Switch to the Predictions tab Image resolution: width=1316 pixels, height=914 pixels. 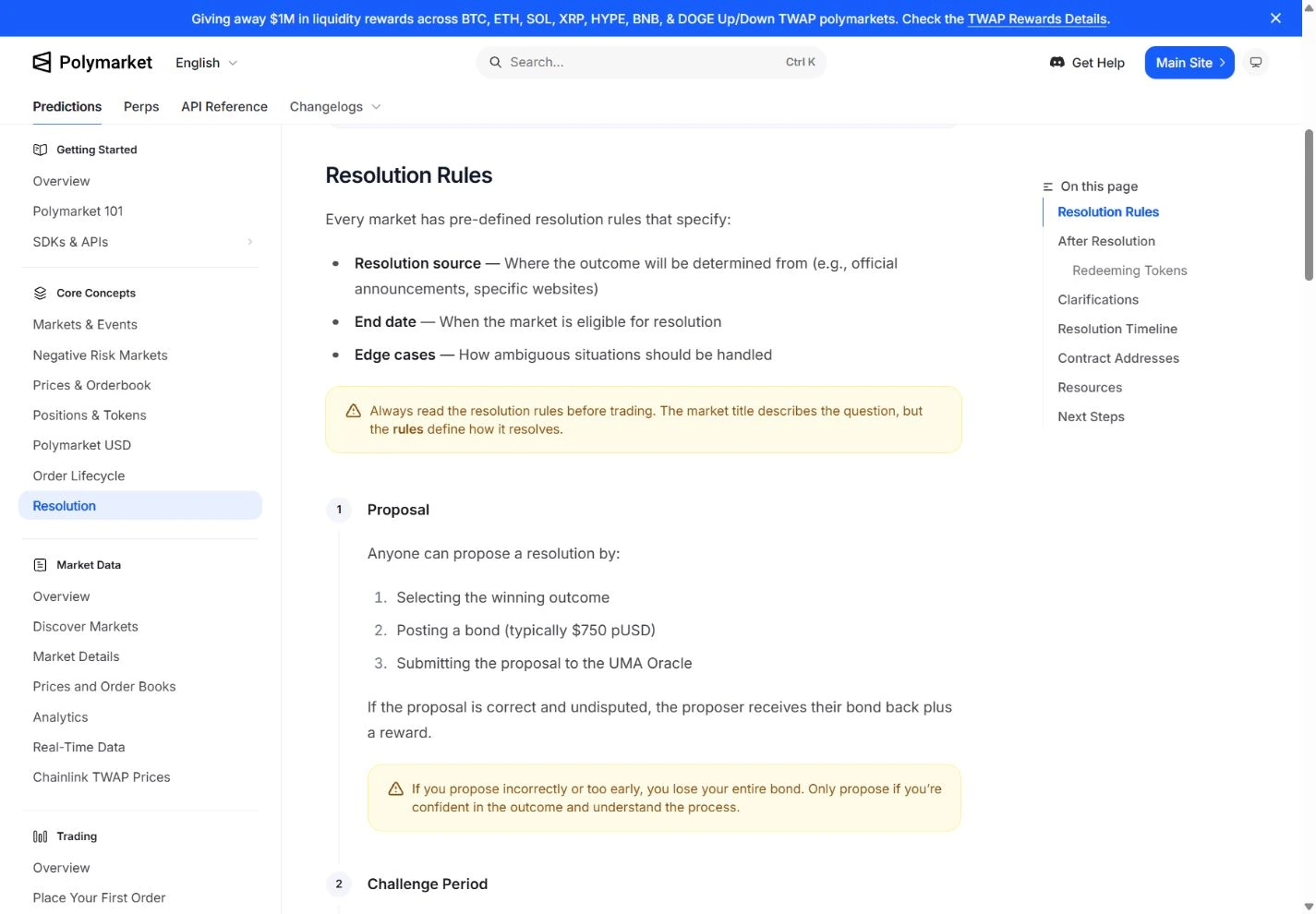67,107
